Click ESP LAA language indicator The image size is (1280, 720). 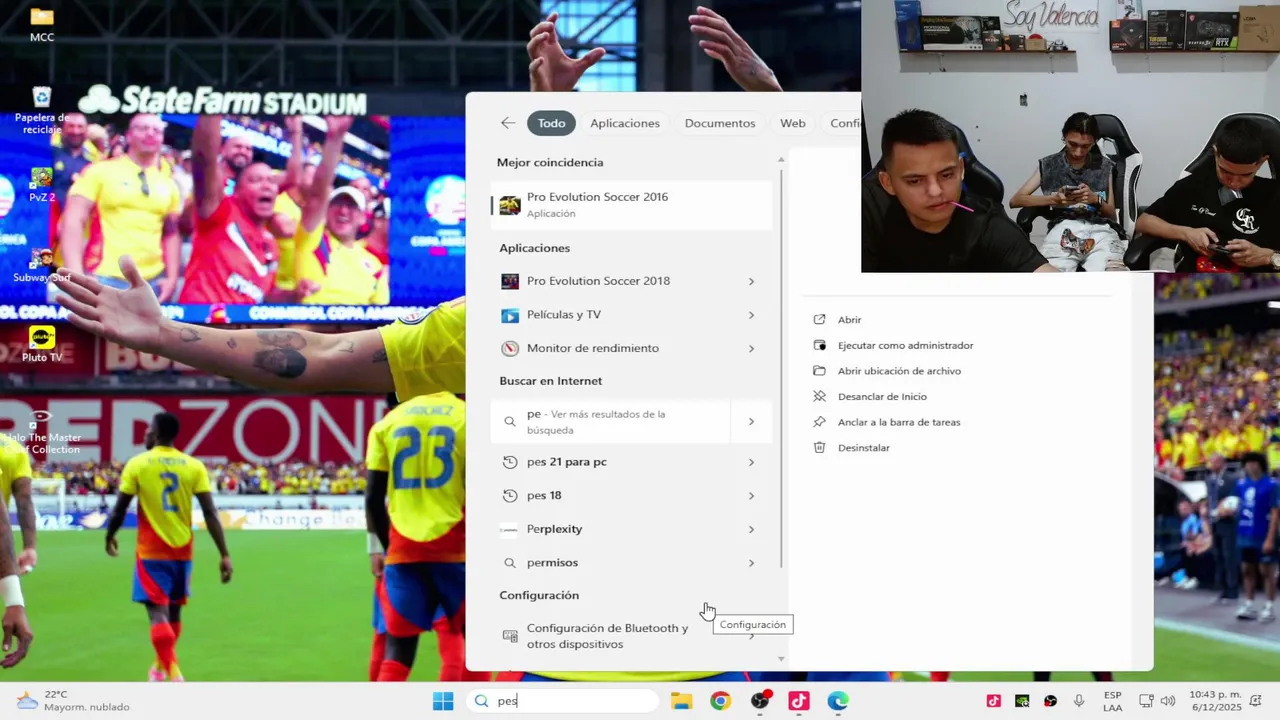(1112, 701)
